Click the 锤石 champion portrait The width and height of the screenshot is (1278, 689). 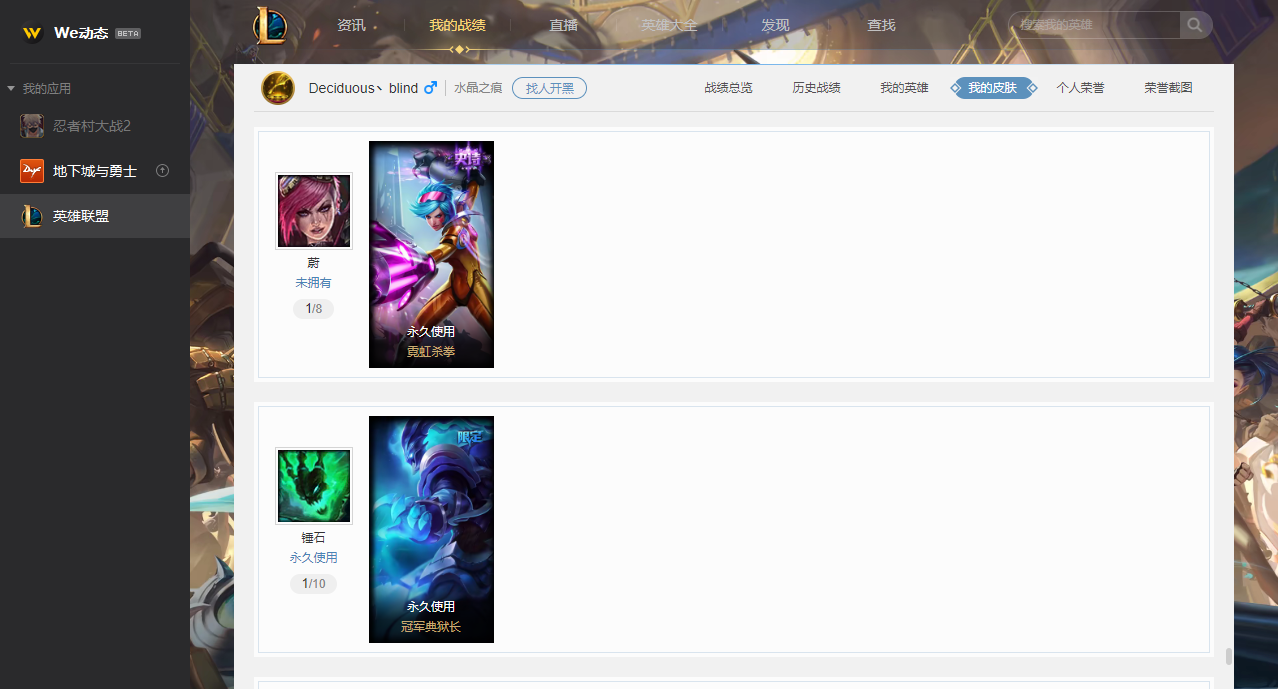(x=314, y=486)
